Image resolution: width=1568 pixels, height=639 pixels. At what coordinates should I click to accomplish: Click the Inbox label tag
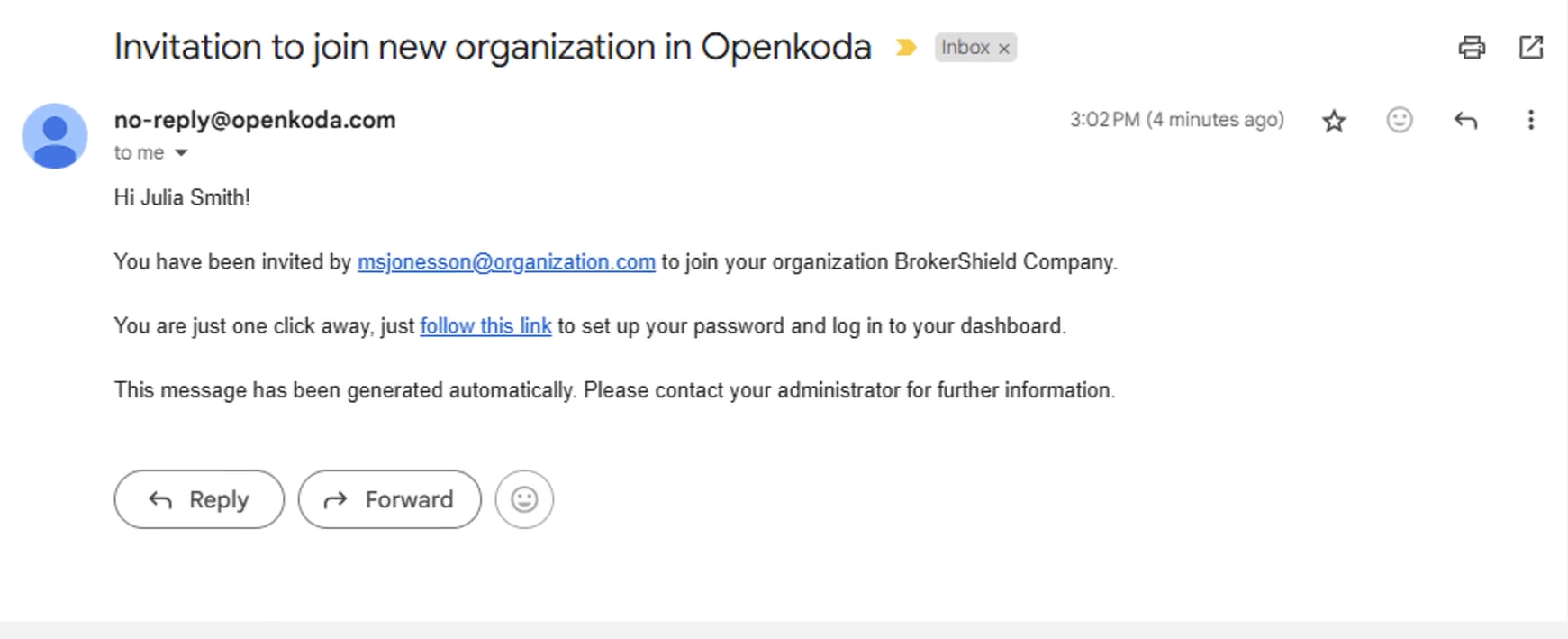pyautogui.click(x=965, y=48)
